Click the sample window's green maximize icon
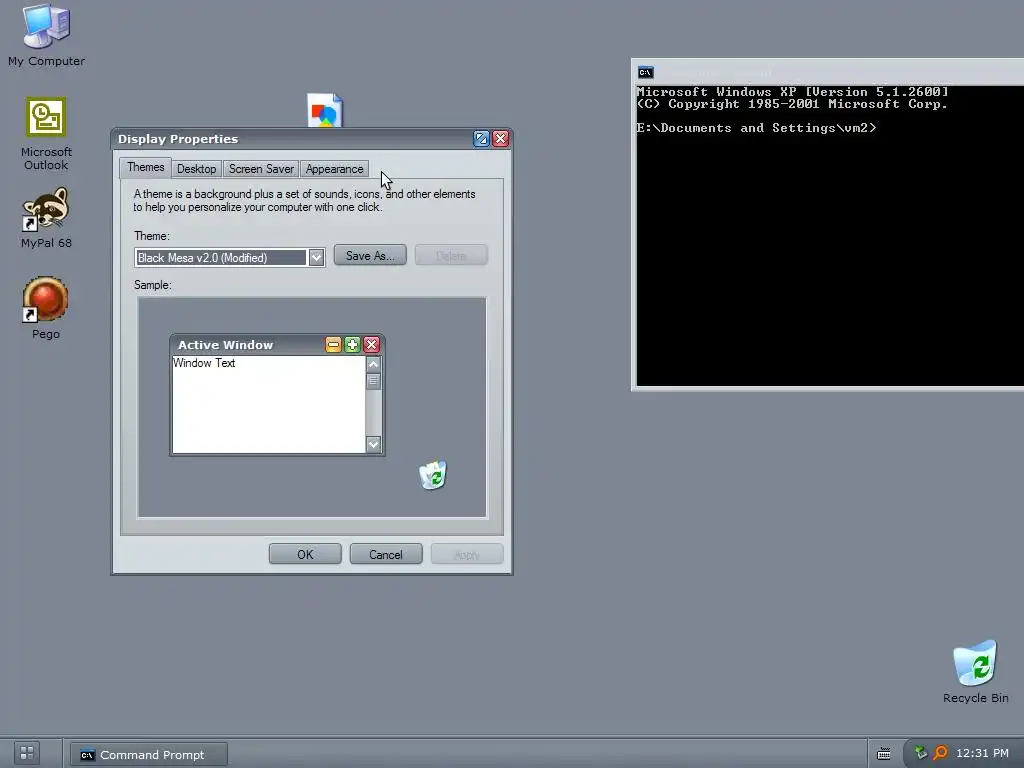Image resolution: width=1024 pixels, height=768 pixels. click(x=353, y=345)
